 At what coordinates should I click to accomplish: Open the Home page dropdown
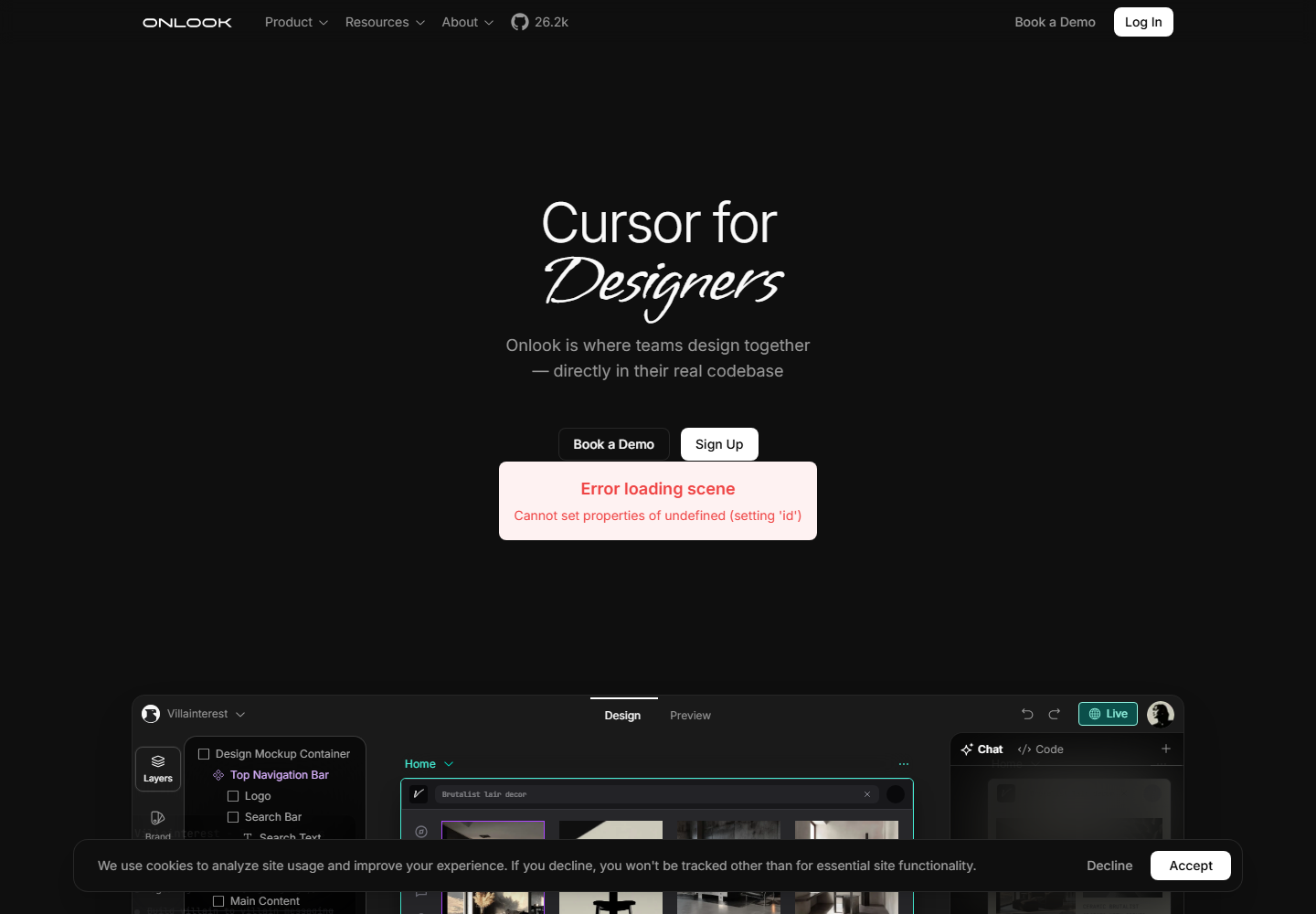tap(429, 764)
